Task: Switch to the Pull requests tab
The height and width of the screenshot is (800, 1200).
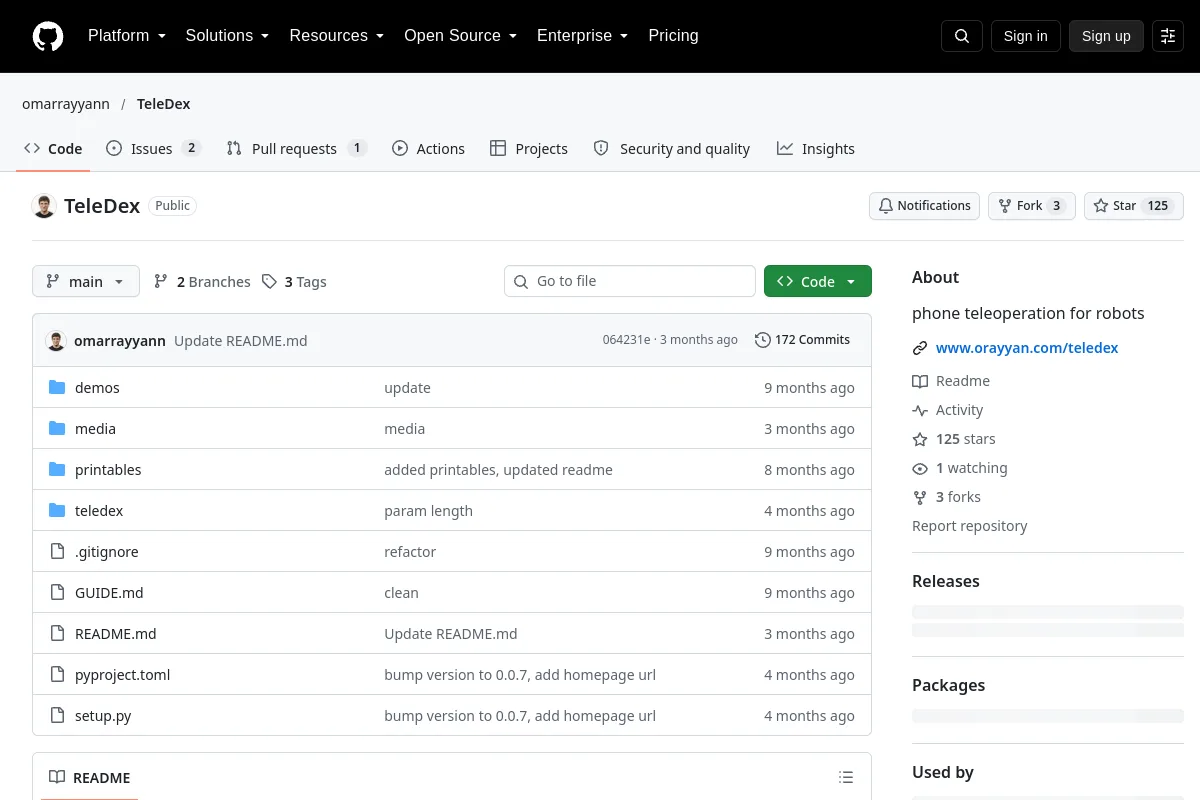Action: [x=296, y=148]
